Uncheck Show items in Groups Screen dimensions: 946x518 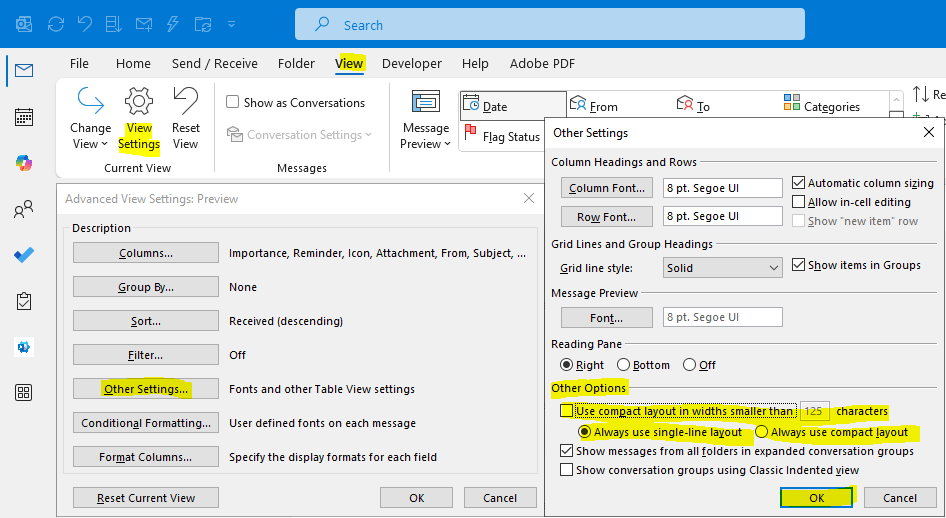point(798,265)
